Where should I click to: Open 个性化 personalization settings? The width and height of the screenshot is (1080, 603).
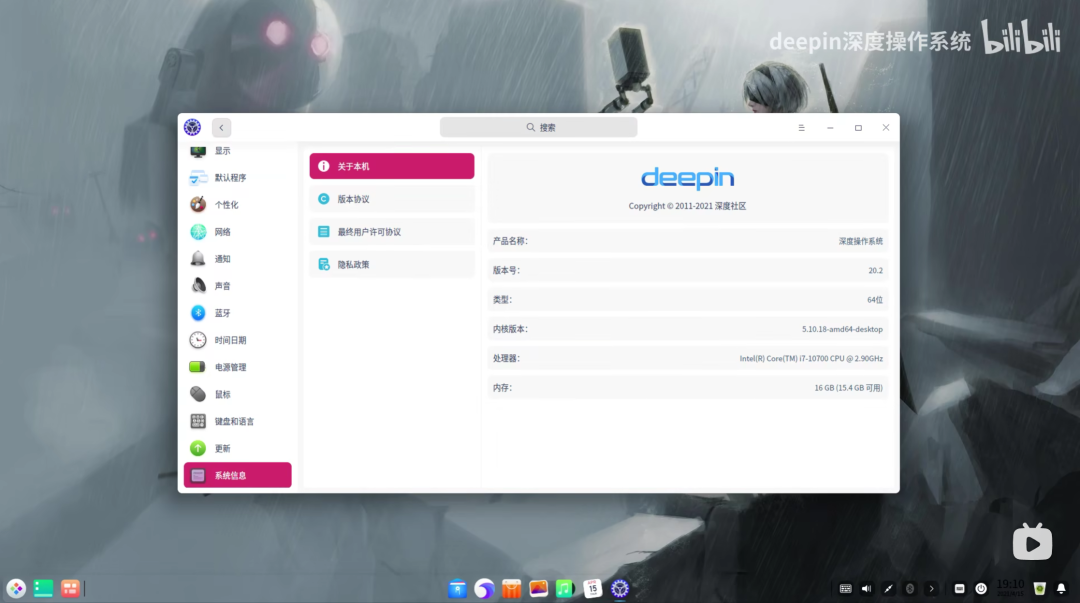point(237,205)
